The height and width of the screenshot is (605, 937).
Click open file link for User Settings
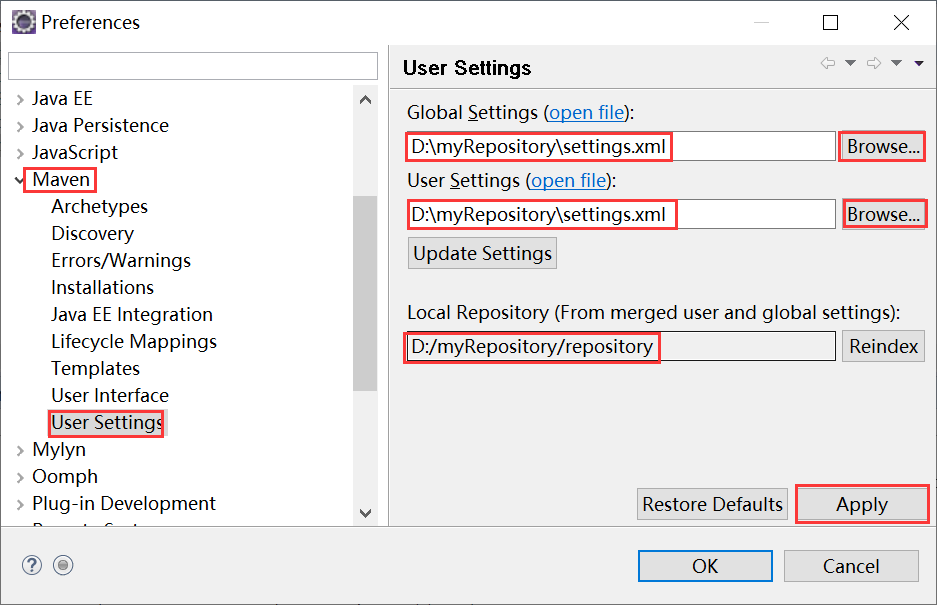click(568, 181)
